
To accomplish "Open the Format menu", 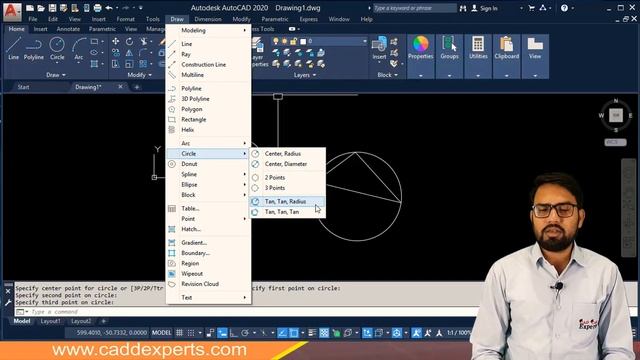I will point(125,19).
